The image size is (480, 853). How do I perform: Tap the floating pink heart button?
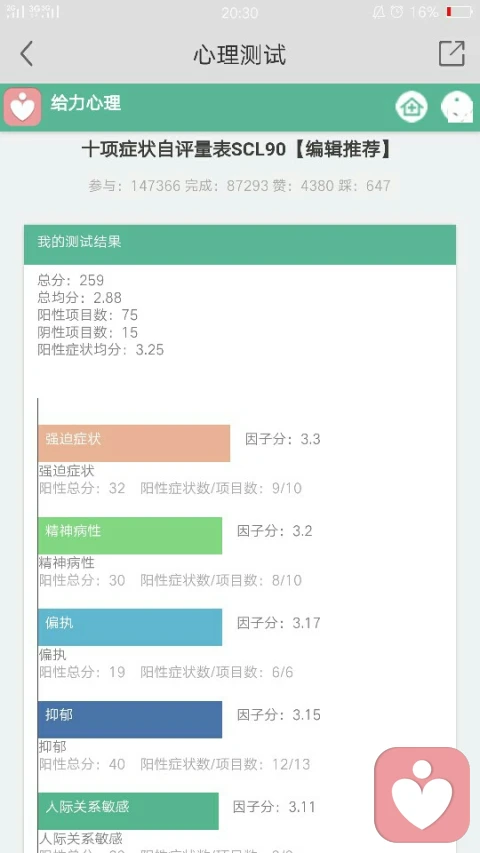[422, 794]
